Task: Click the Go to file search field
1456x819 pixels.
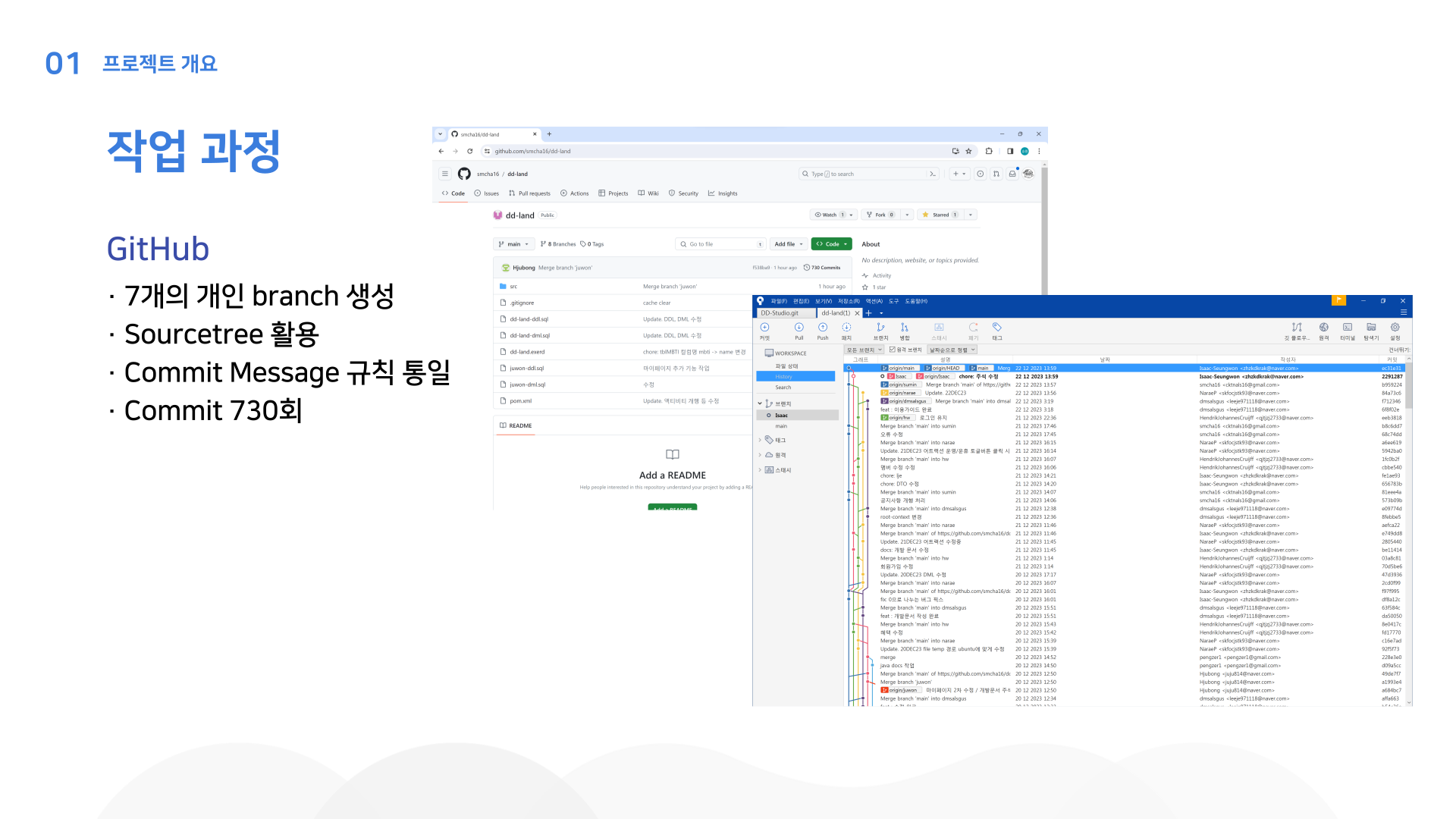Action: click(x=721, y=244)
